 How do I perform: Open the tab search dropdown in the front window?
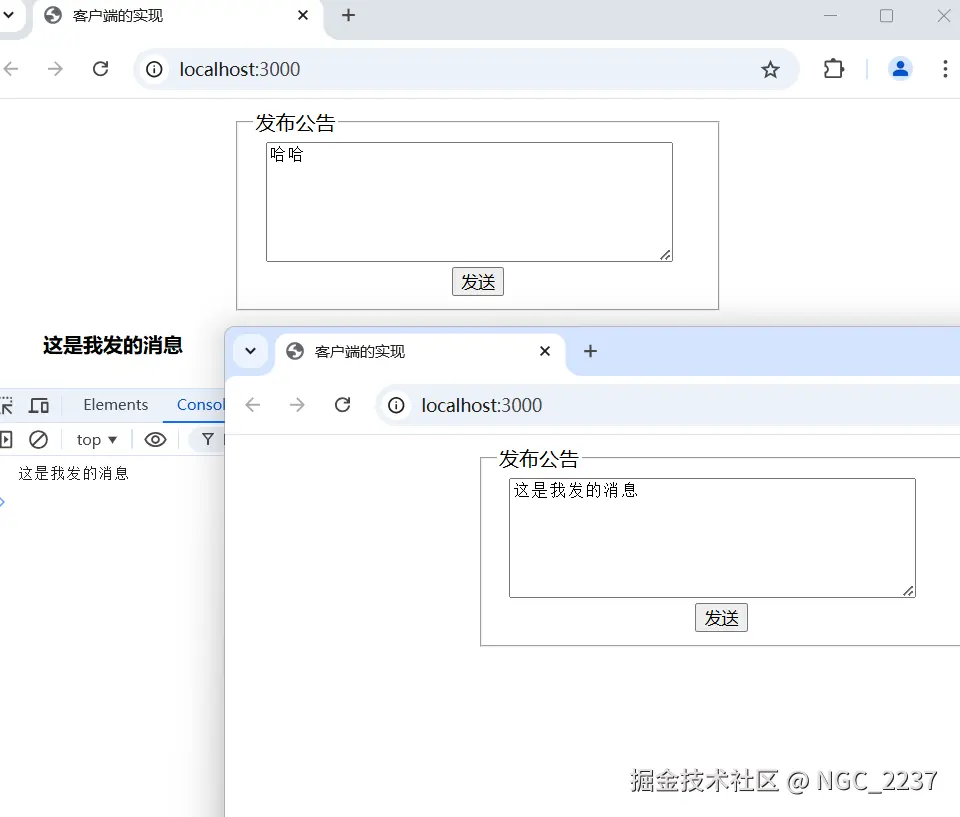point(250,351)
